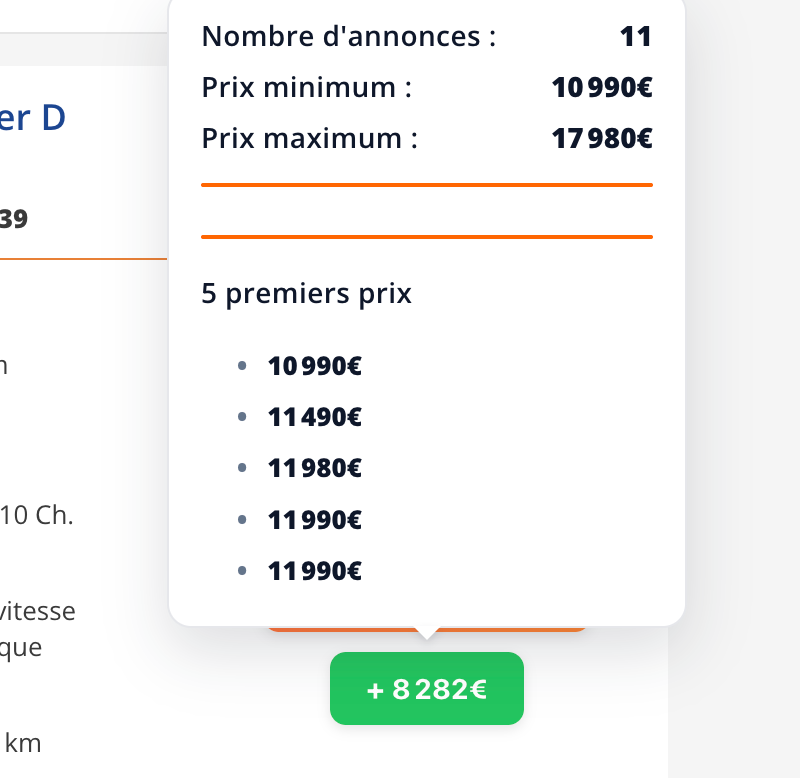Click the upper orange divider line
800x778 pixels.
(427, 185)
